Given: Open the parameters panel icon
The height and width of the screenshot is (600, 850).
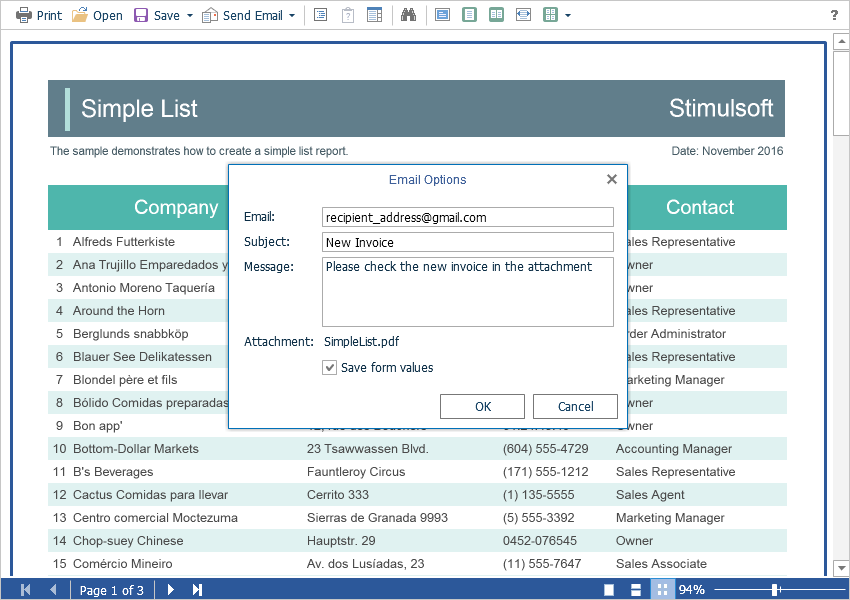Looking at the screenshot, I should [348, 15].
